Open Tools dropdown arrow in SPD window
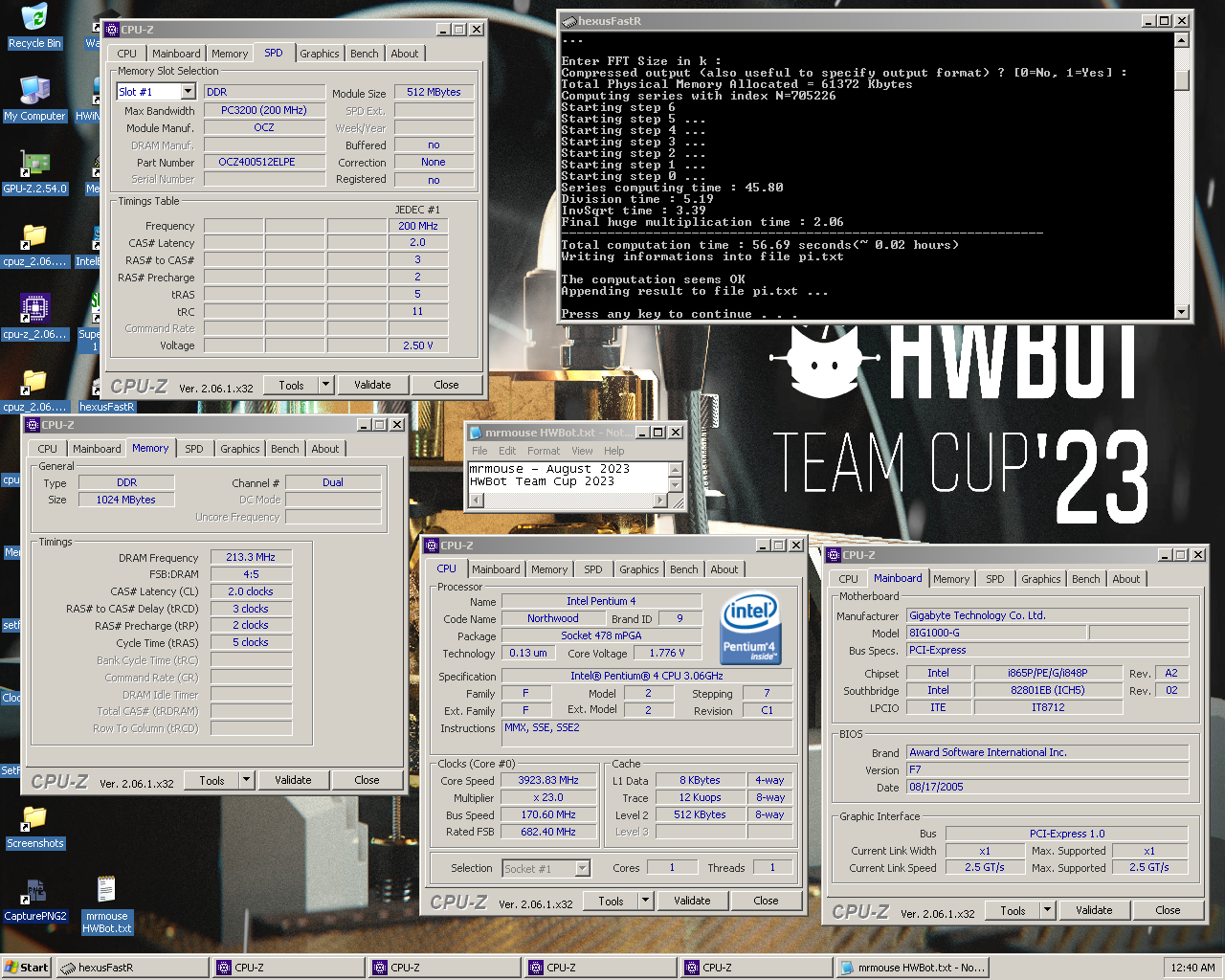 coord(326,385)
